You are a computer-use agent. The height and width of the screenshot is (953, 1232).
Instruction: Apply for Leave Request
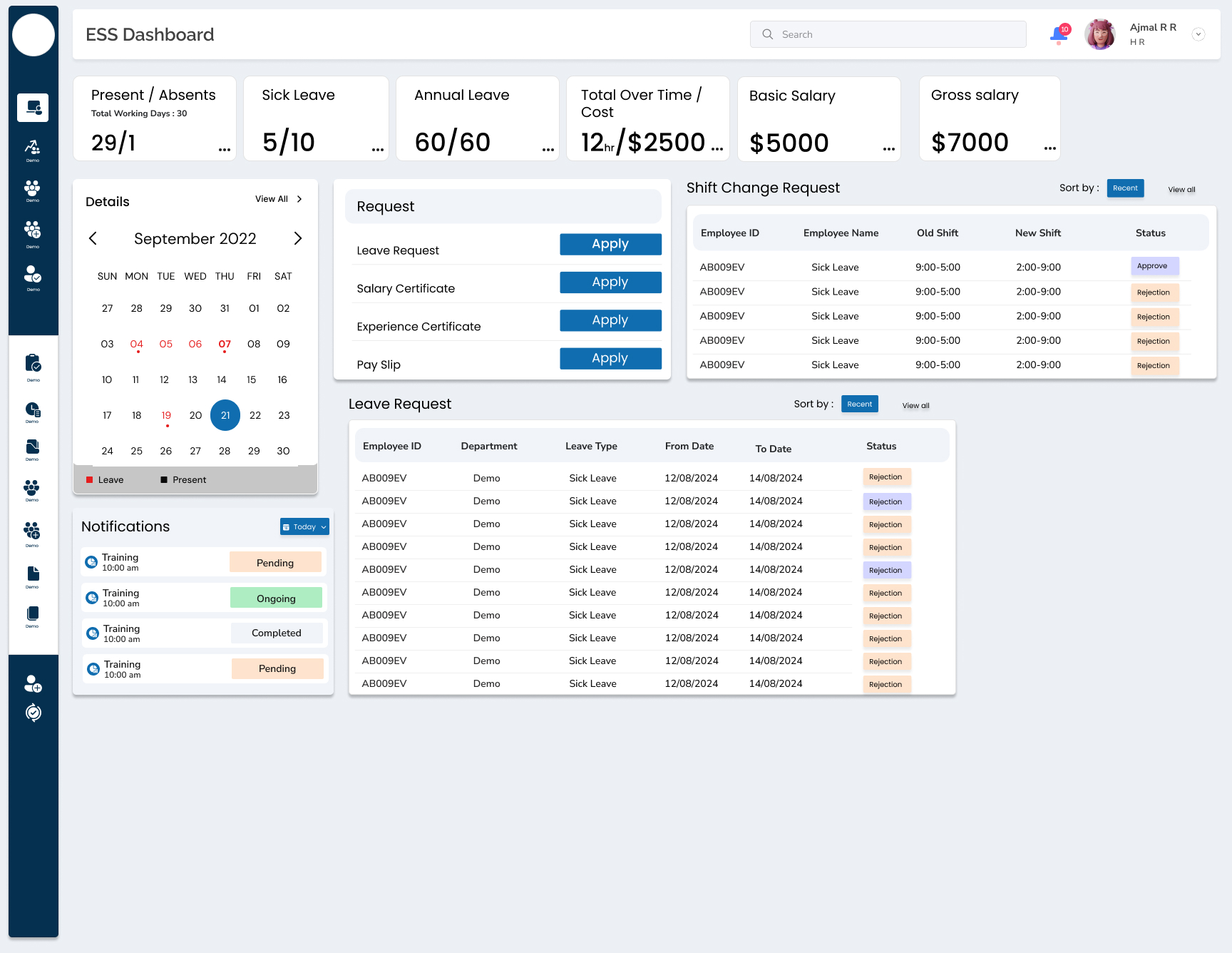tap(610, 244)
